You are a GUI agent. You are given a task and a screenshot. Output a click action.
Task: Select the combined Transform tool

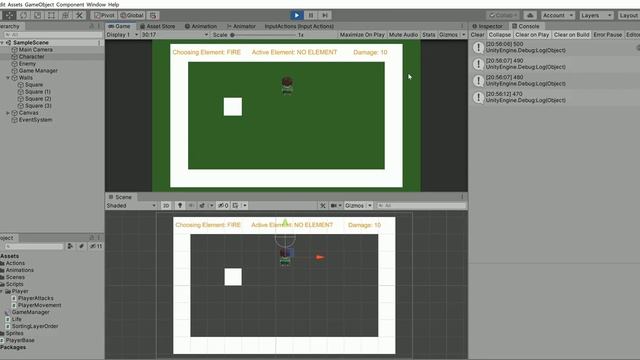[65, 16]
